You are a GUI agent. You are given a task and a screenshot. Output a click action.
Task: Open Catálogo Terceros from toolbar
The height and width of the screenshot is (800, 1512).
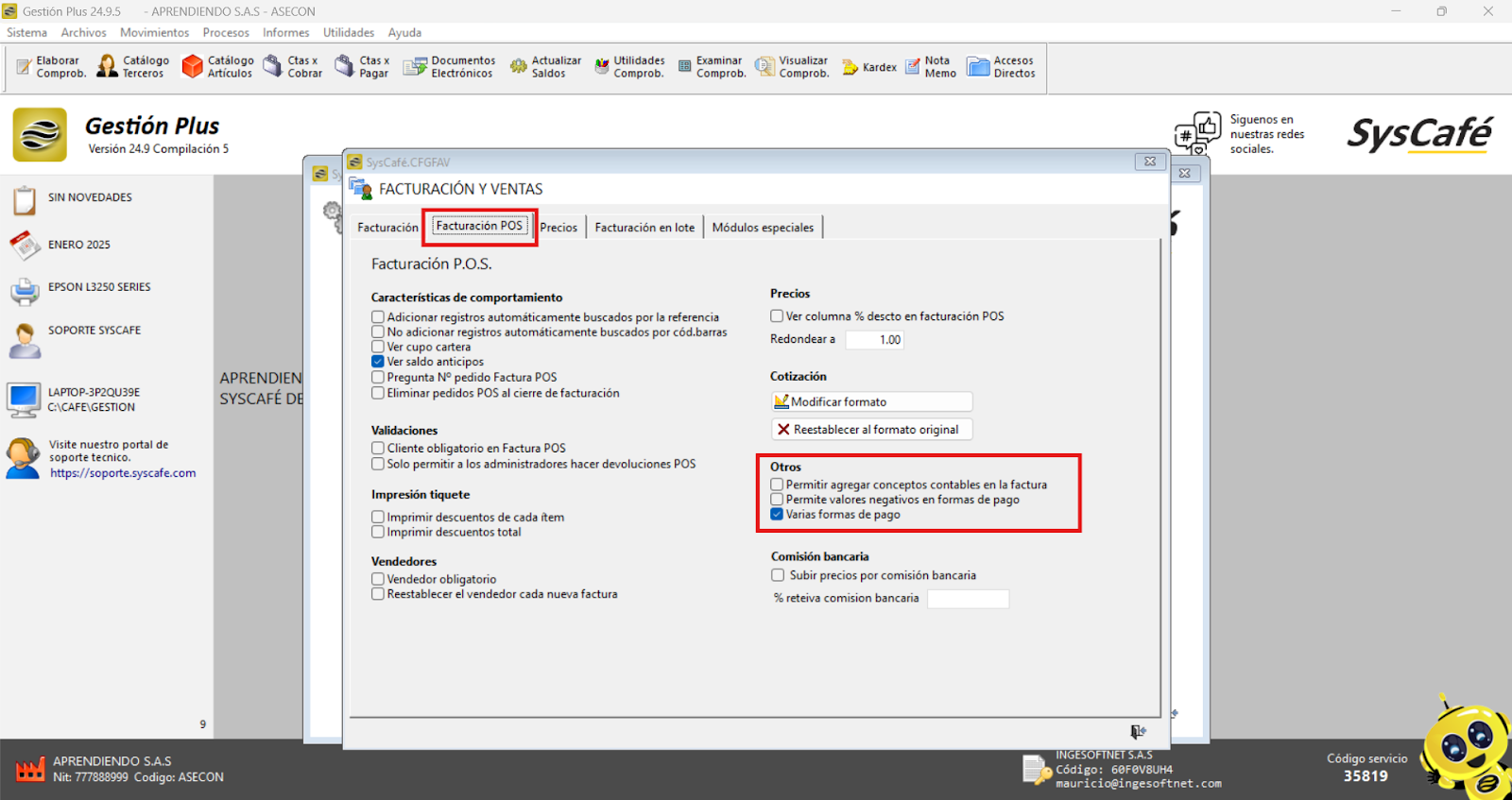(x=108, y=67)
